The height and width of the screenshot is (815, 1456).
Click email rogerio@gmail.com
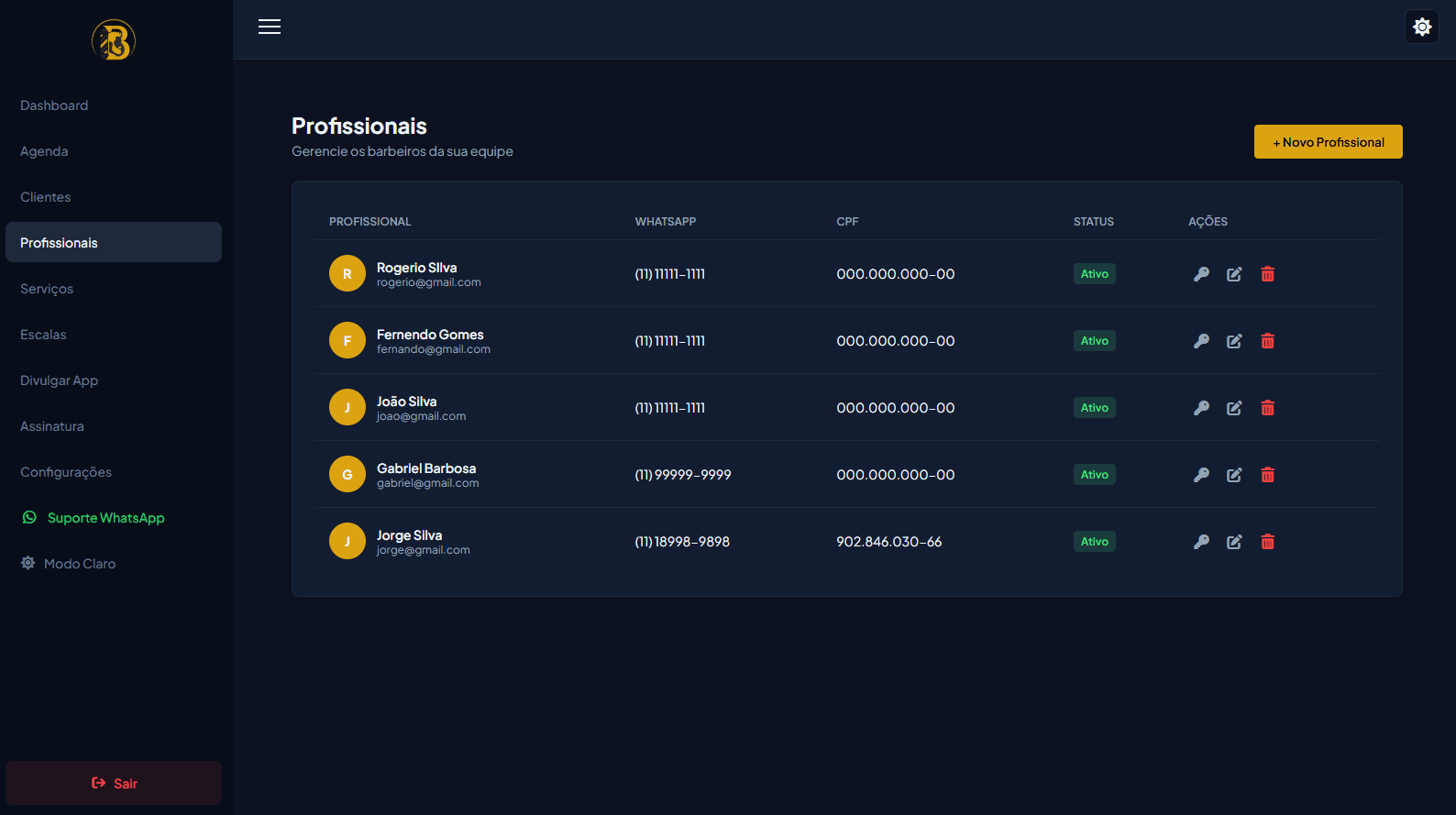coord(429,283)
